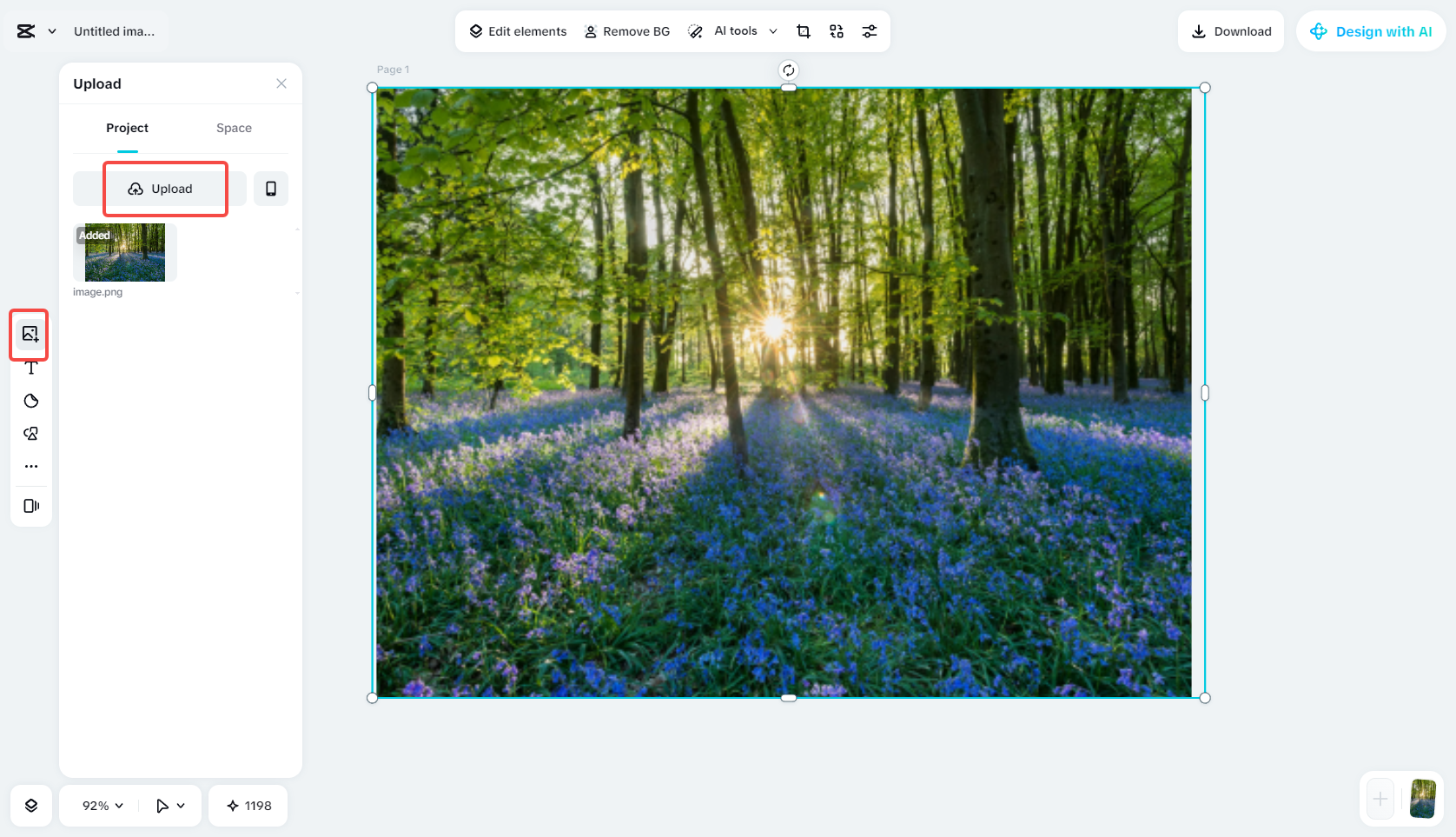Show more tools via three-dots icon
The image size is (1456, 837).
click(x=31, y=467)
